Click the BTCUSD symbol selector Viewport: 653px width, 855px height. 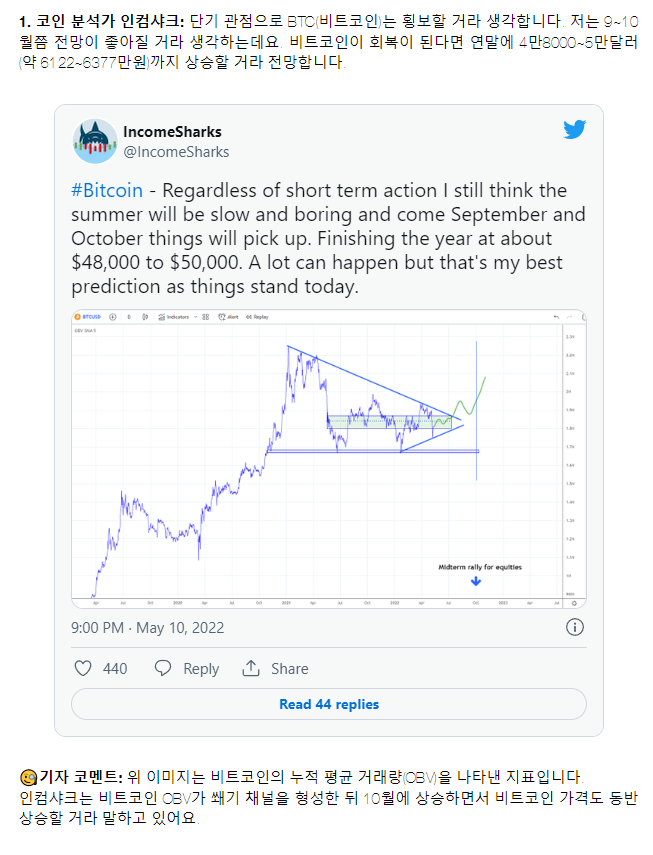pos(88,317)
